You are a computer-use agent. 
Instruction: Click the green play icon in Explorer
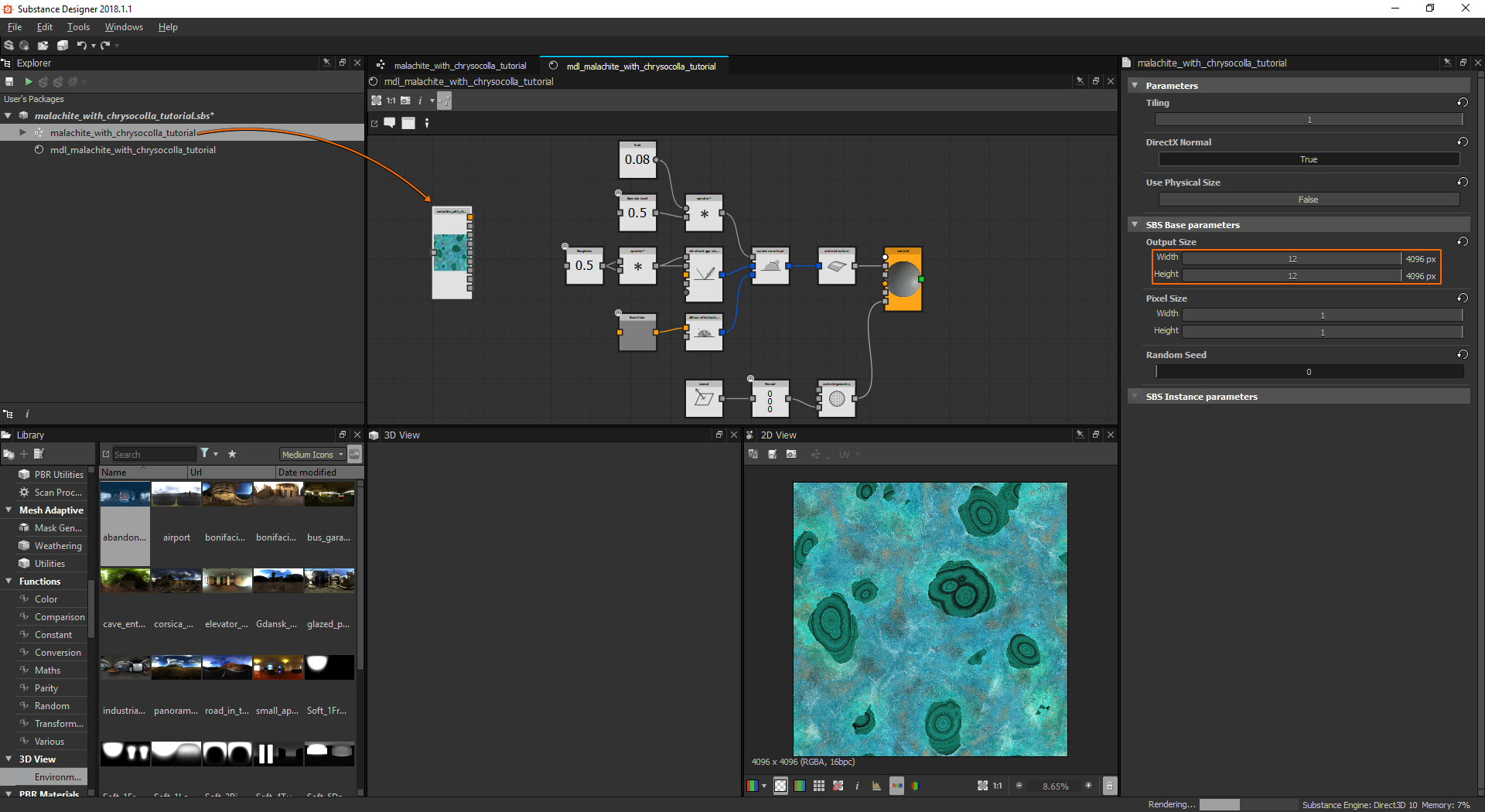pyautogui.click(x=29, y=81)
